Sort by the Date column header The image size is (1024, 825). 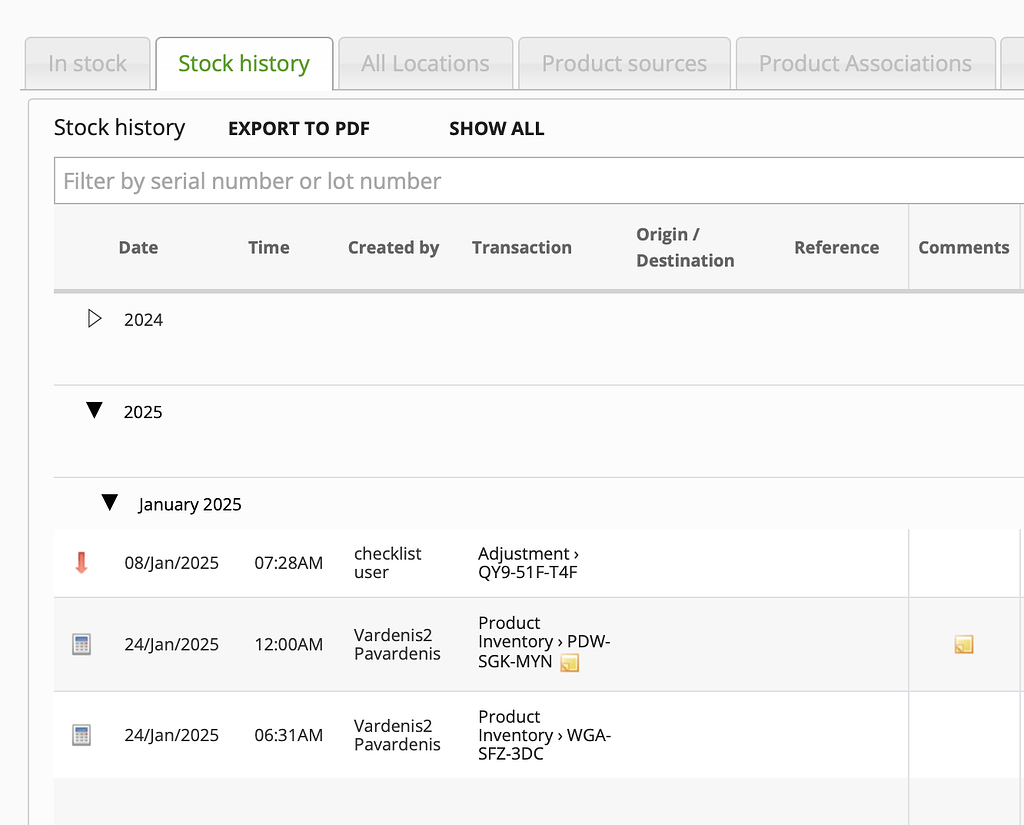point(138,248)
